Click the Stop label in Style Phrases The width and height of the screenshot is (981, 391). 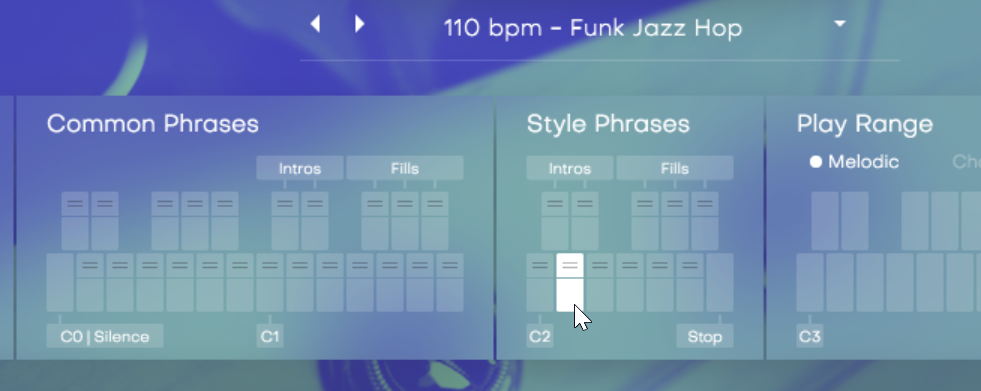[704, 337]
